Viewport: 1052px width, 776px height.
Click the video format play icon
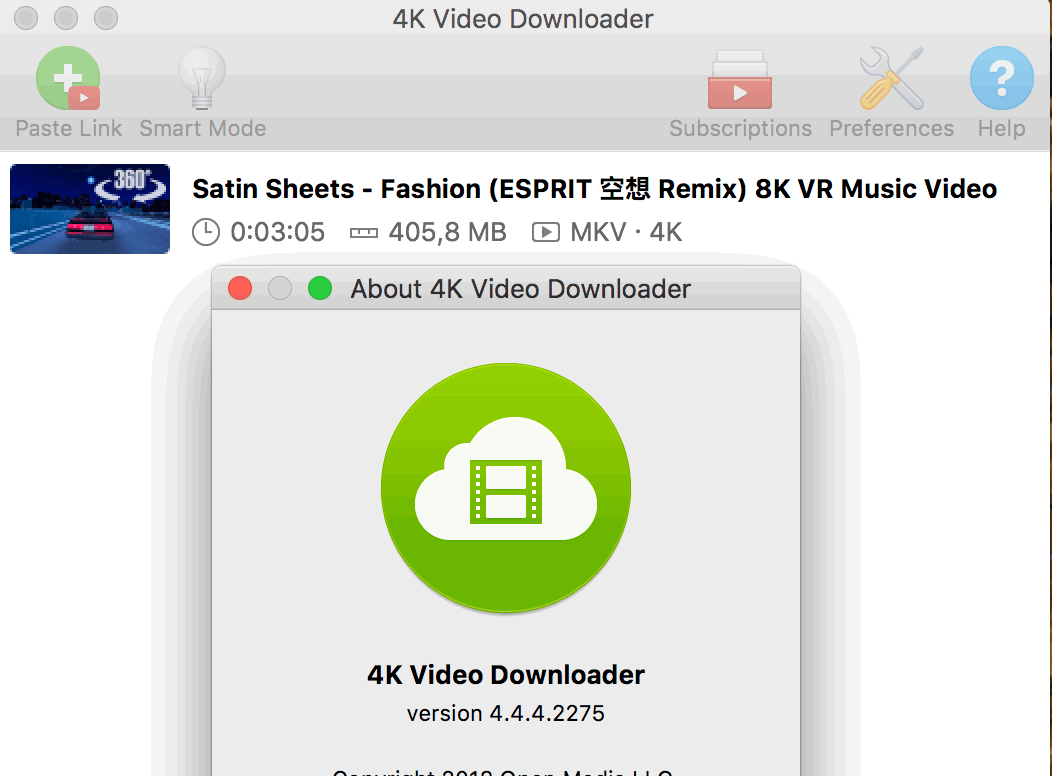[545, 233]
